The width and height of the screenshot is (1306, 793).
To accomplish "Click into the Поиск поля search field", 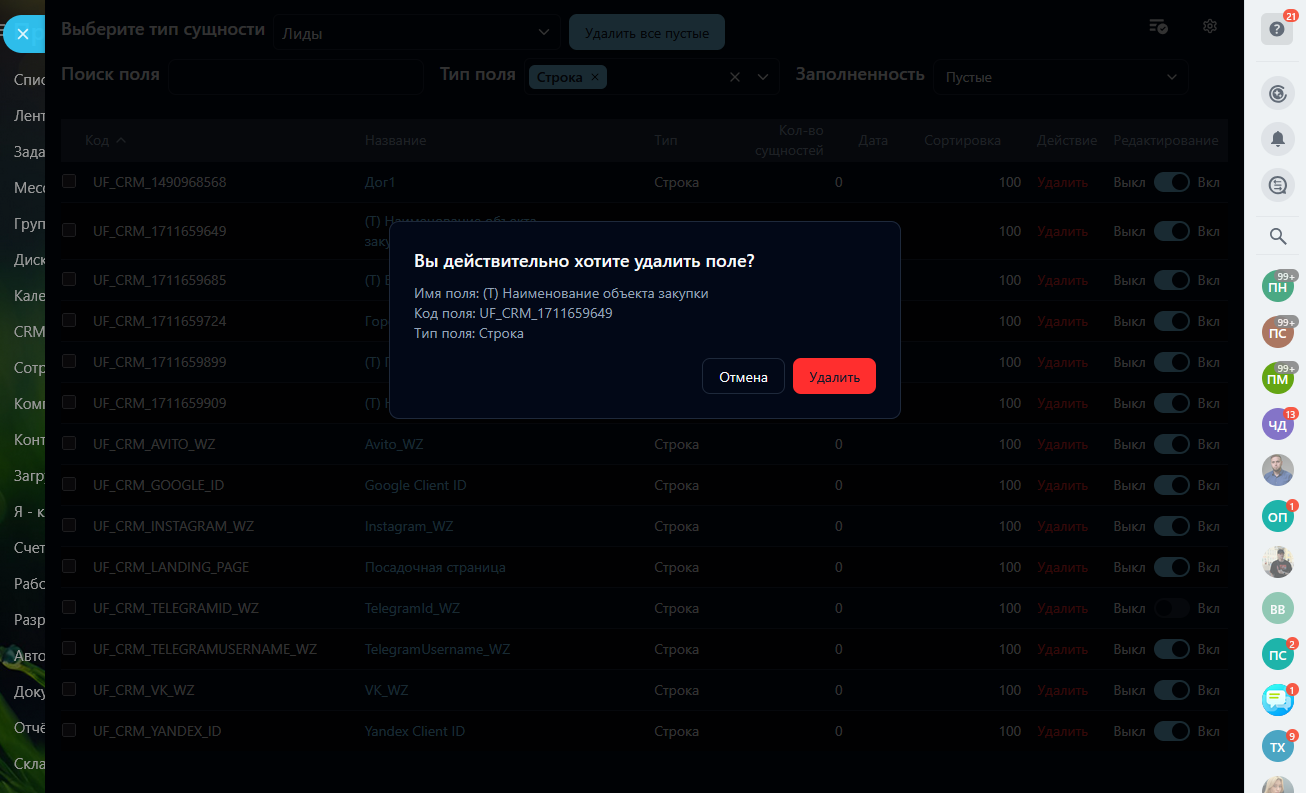I will (296, 77).
